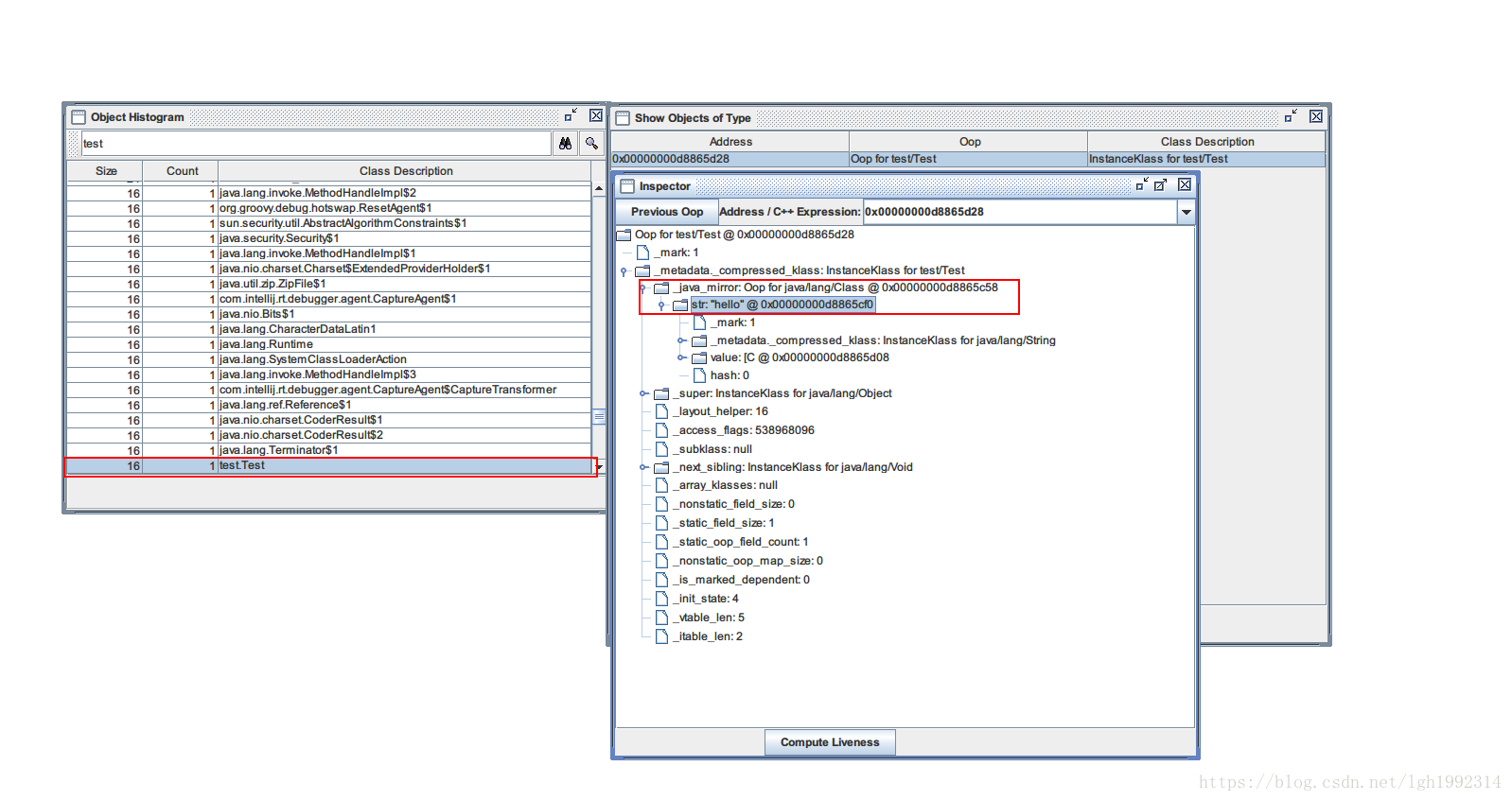This screenshot has width=1512, height=801.
Task: Expand _metadata._compressed_klass for java/lang/String
Action: [680, 340]
